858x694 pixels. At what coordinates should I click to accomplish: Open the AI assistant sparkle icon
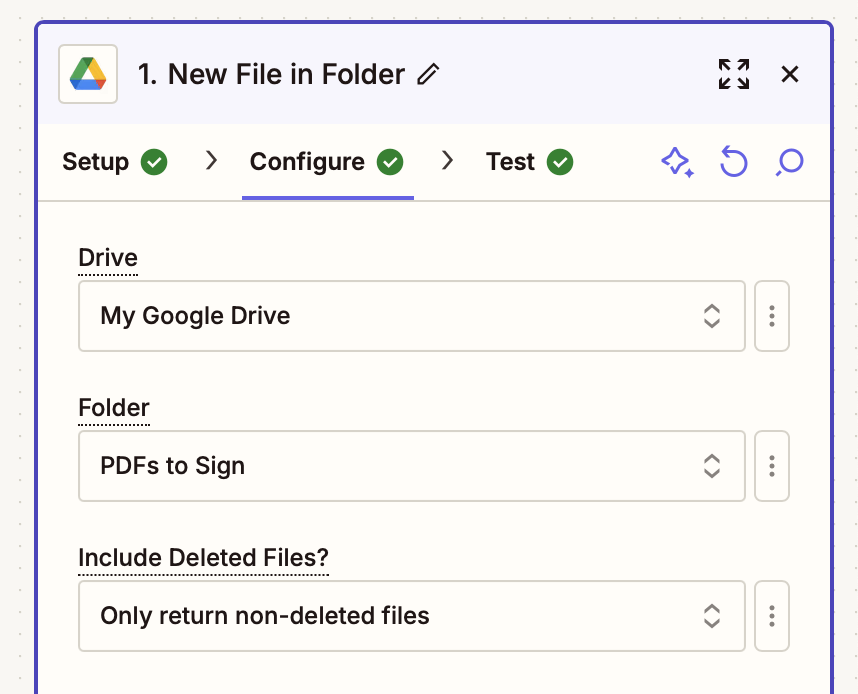point(678,162)
